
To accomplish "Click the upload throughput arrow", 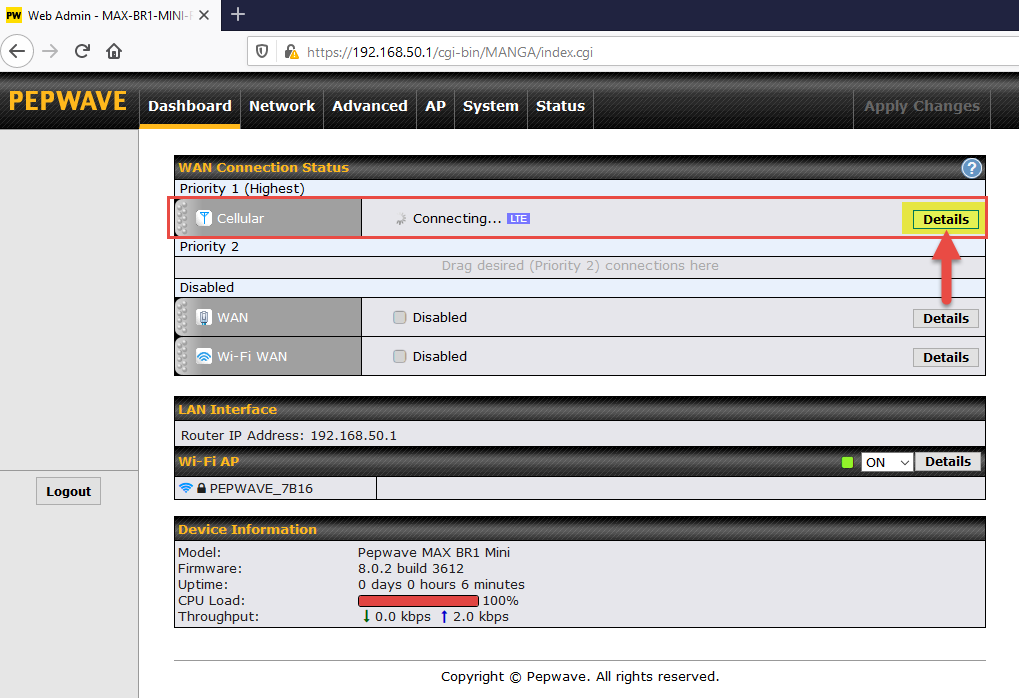I will pos(444,616).
